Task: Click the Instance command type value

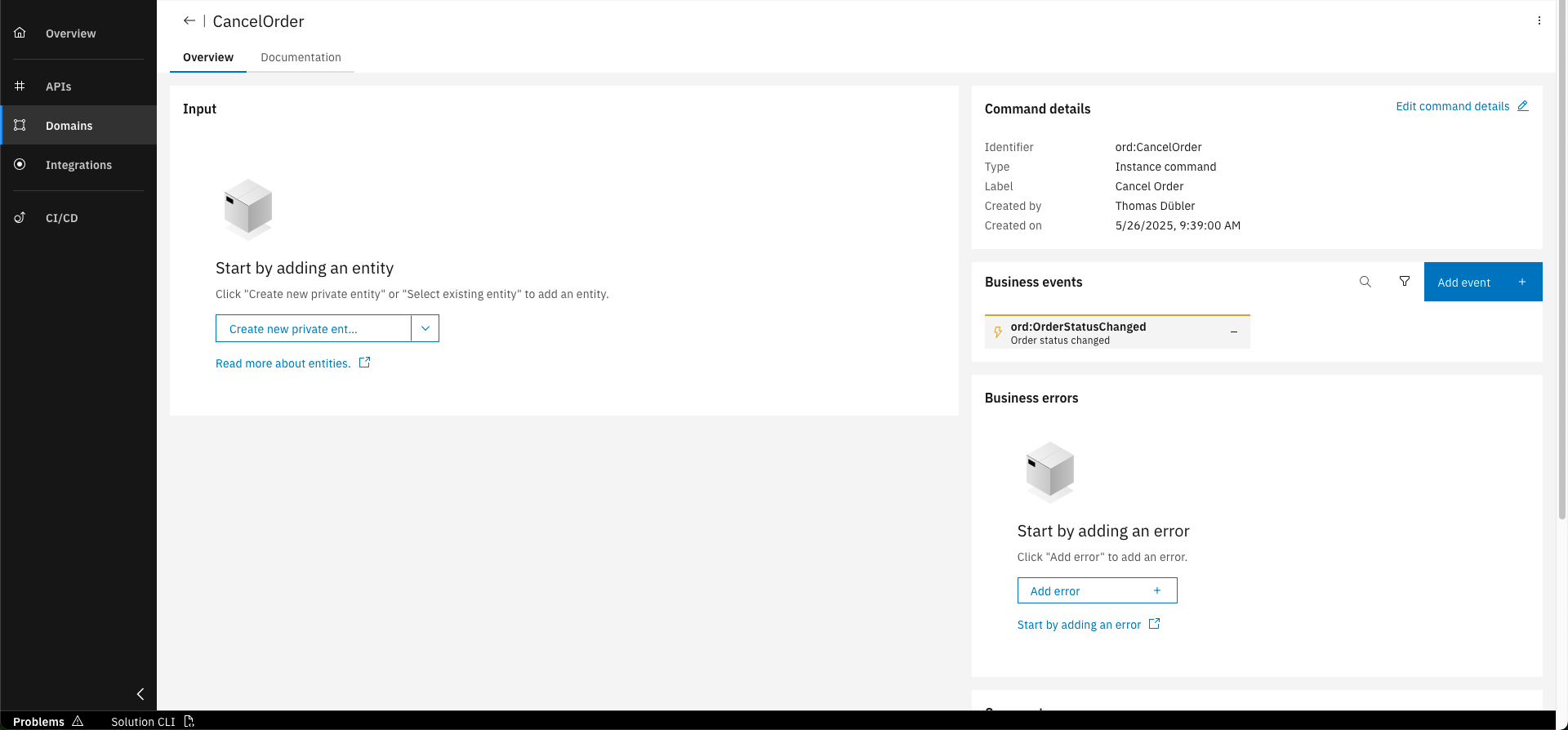Action: (1165, 167)
